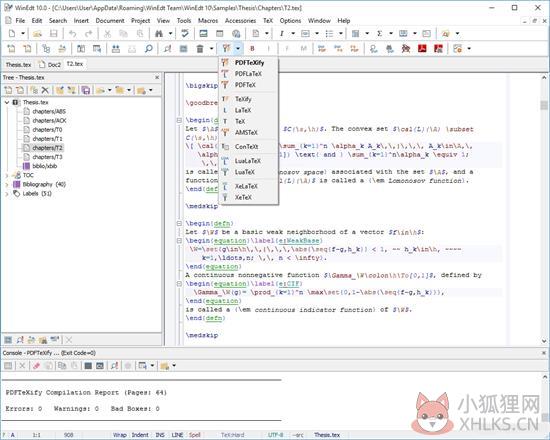Screen dimensions: 550x440
Task: Click the Find binoculars icon
Action: point(159,34)
